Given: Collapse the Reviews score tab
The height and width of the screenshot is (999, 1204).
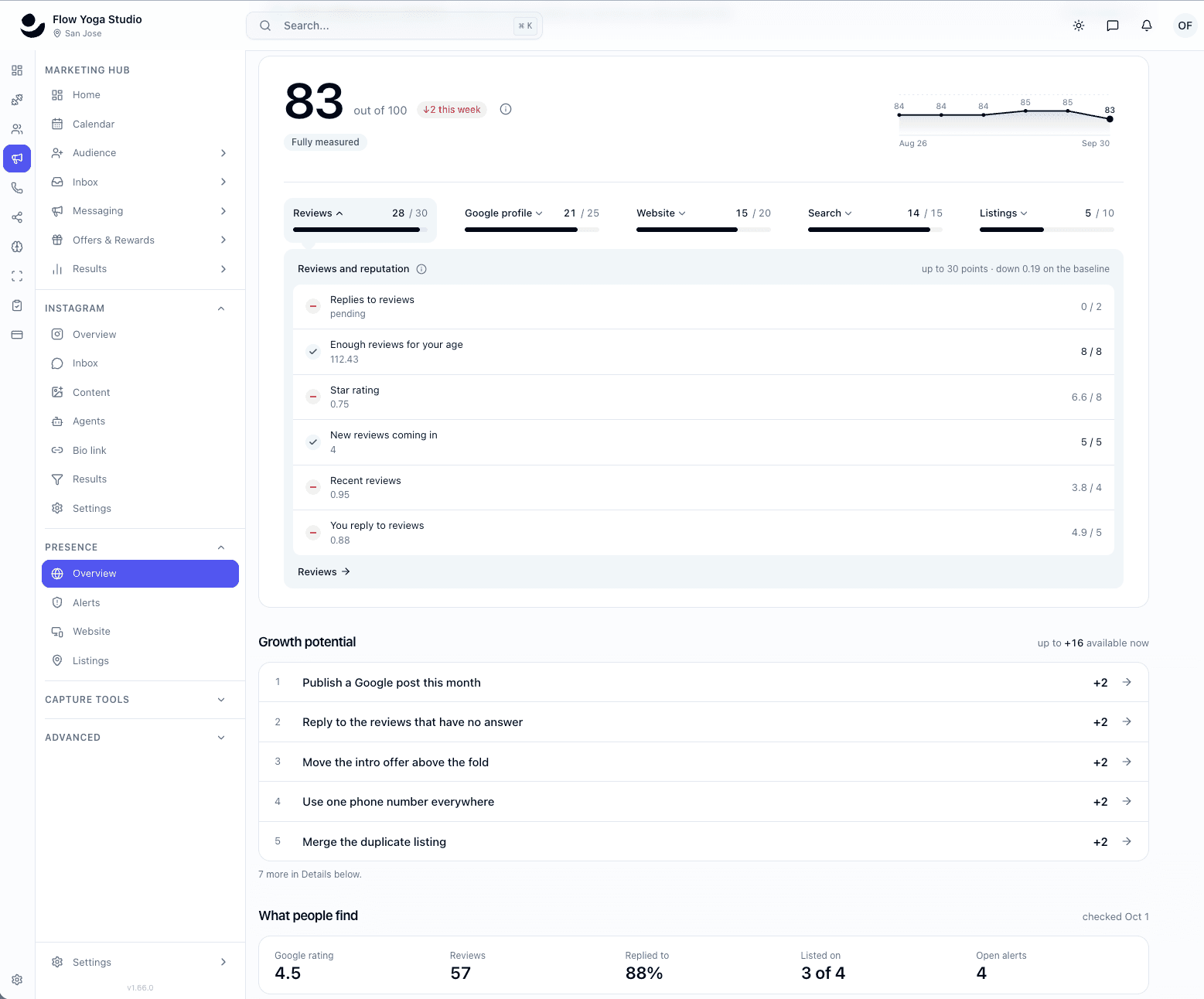Looking at the screenshot, I should click(x=360, y=220).
